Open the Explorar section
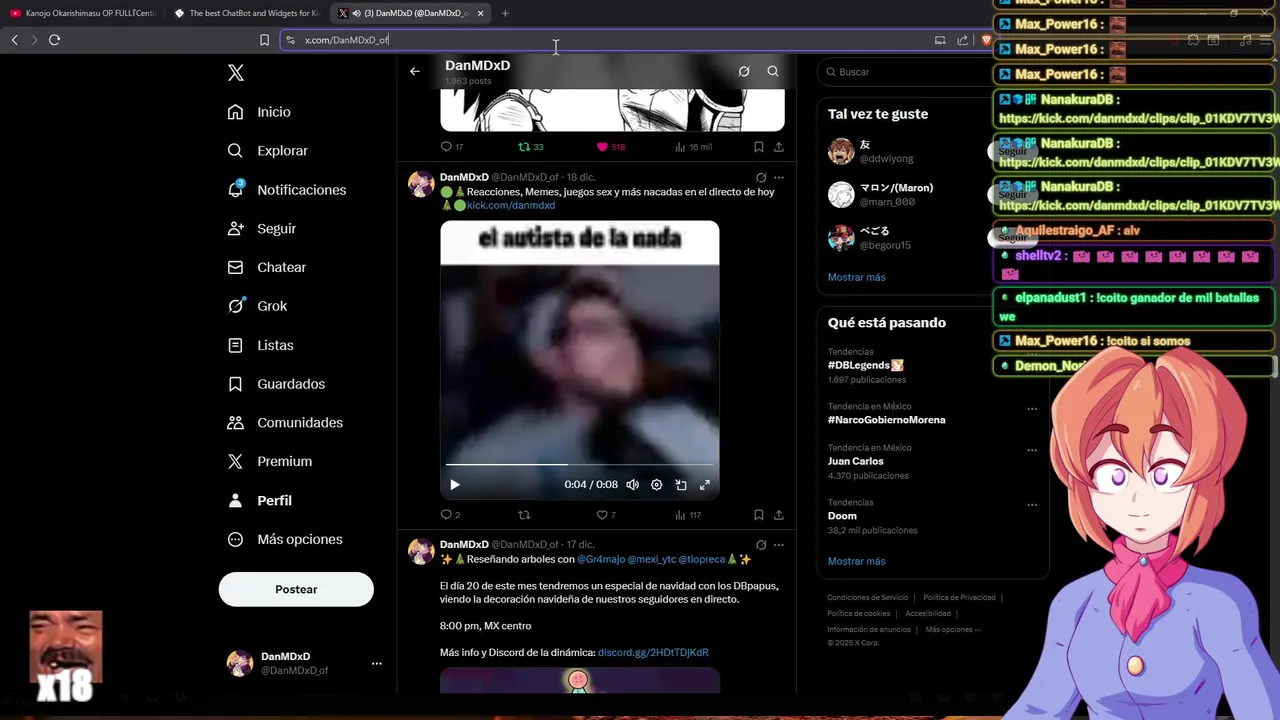This screenshot has width=1280, height=720. [267, 151]
